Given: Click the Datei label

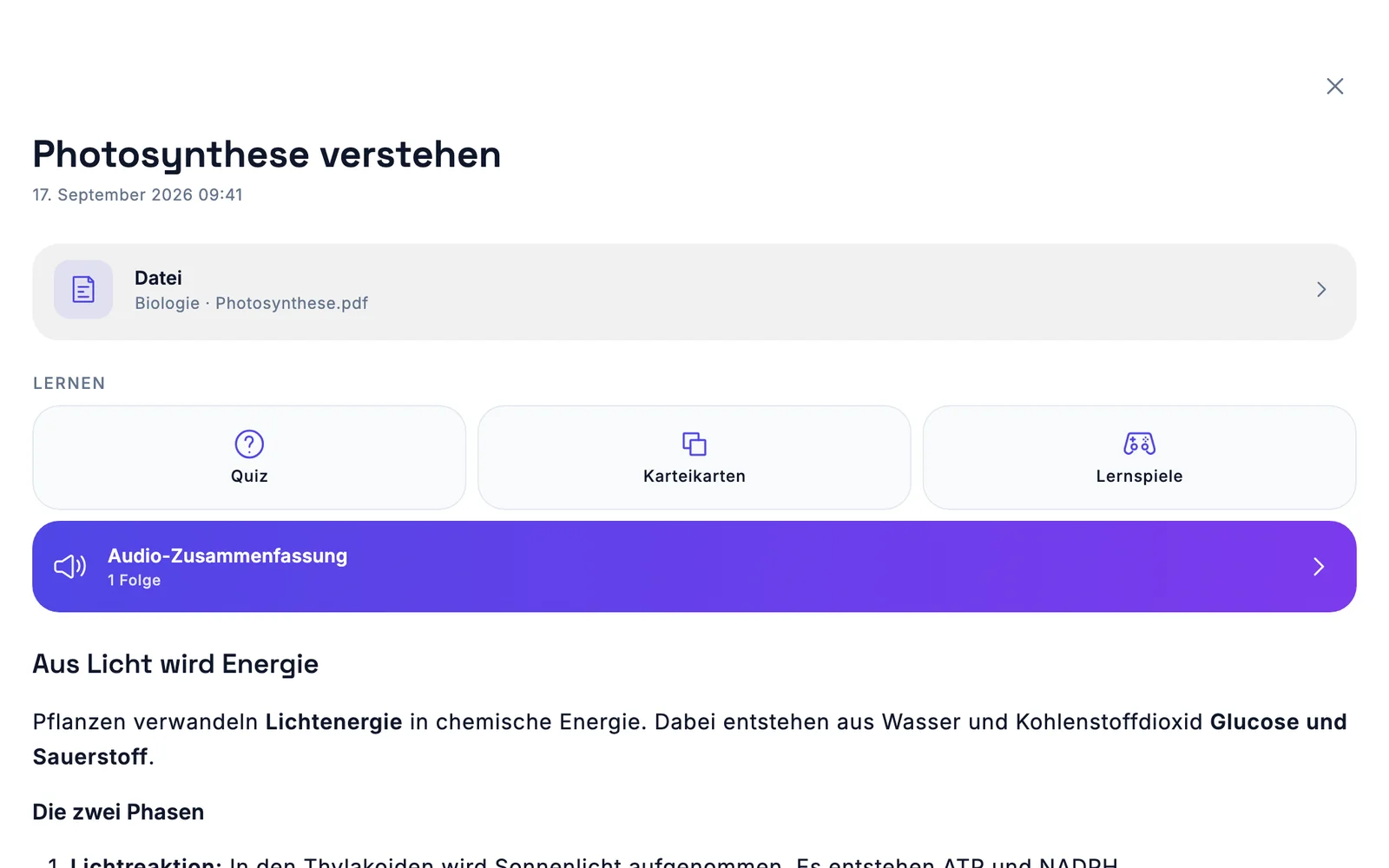Looking at the screenshot, I should [158, 278].
